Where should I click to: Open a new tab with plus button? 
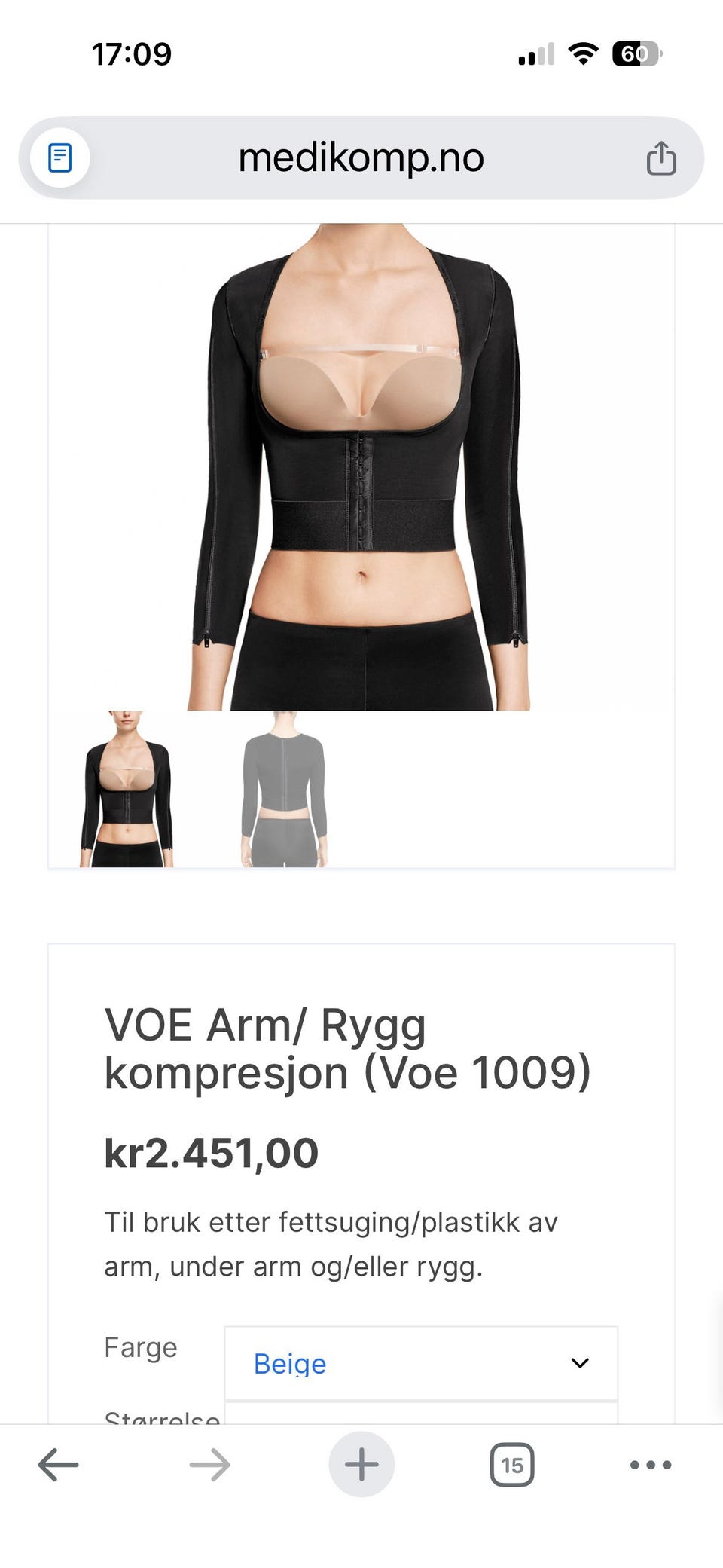click(x=361, y=1464)
